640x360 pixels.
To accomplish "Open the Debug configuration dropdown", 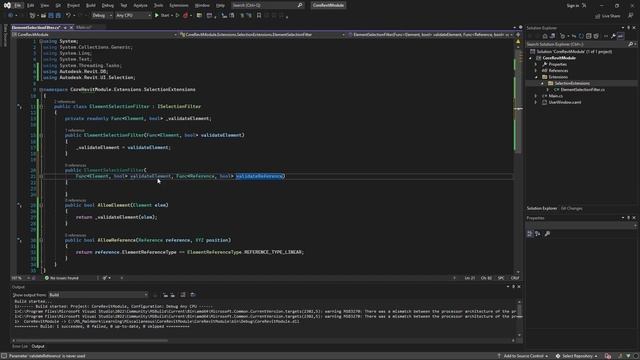I will 102,16.
